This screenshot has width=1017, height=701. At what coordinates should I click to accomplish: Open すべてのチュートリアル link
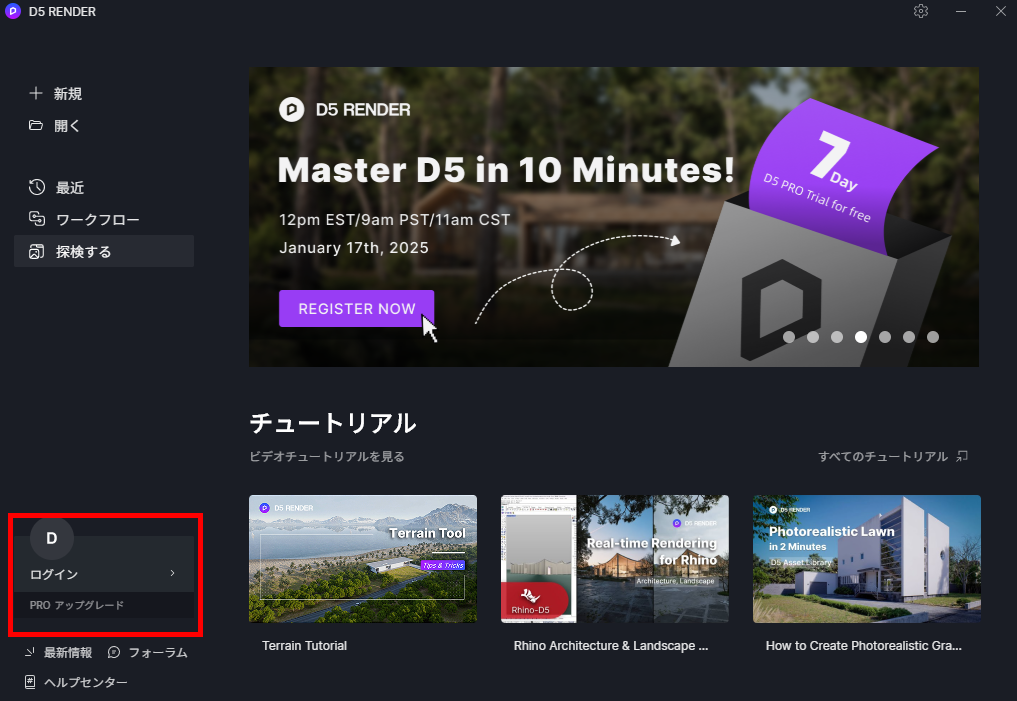[883, 457]
